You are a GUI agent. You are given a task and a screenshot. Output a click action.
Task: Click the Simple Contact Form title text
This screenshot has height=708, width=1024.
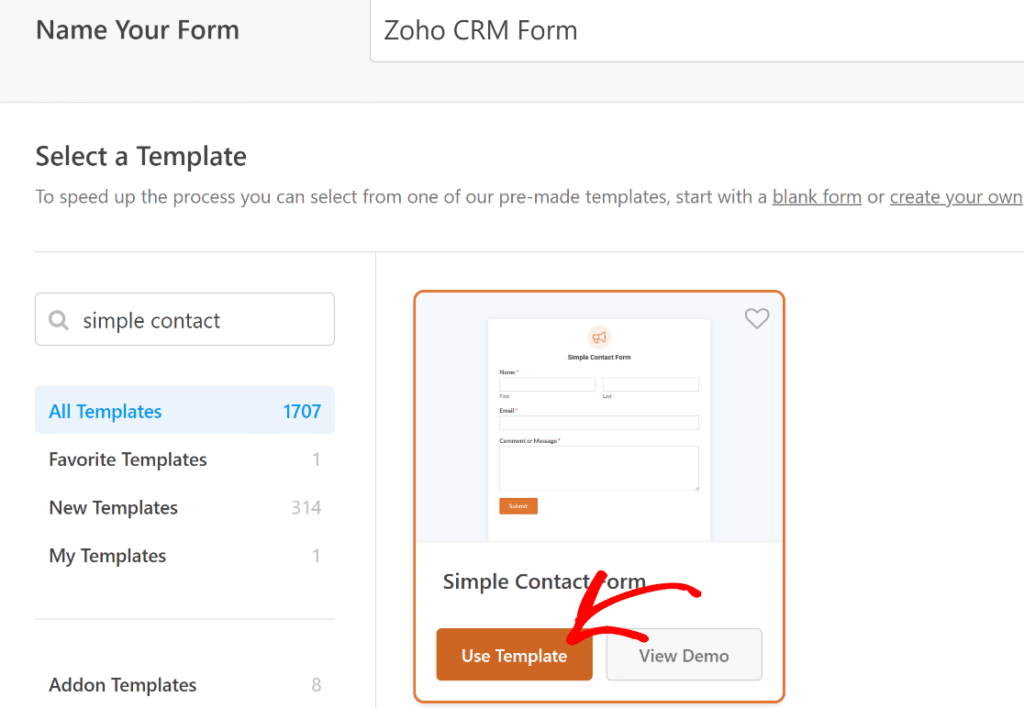coord(544,581)
